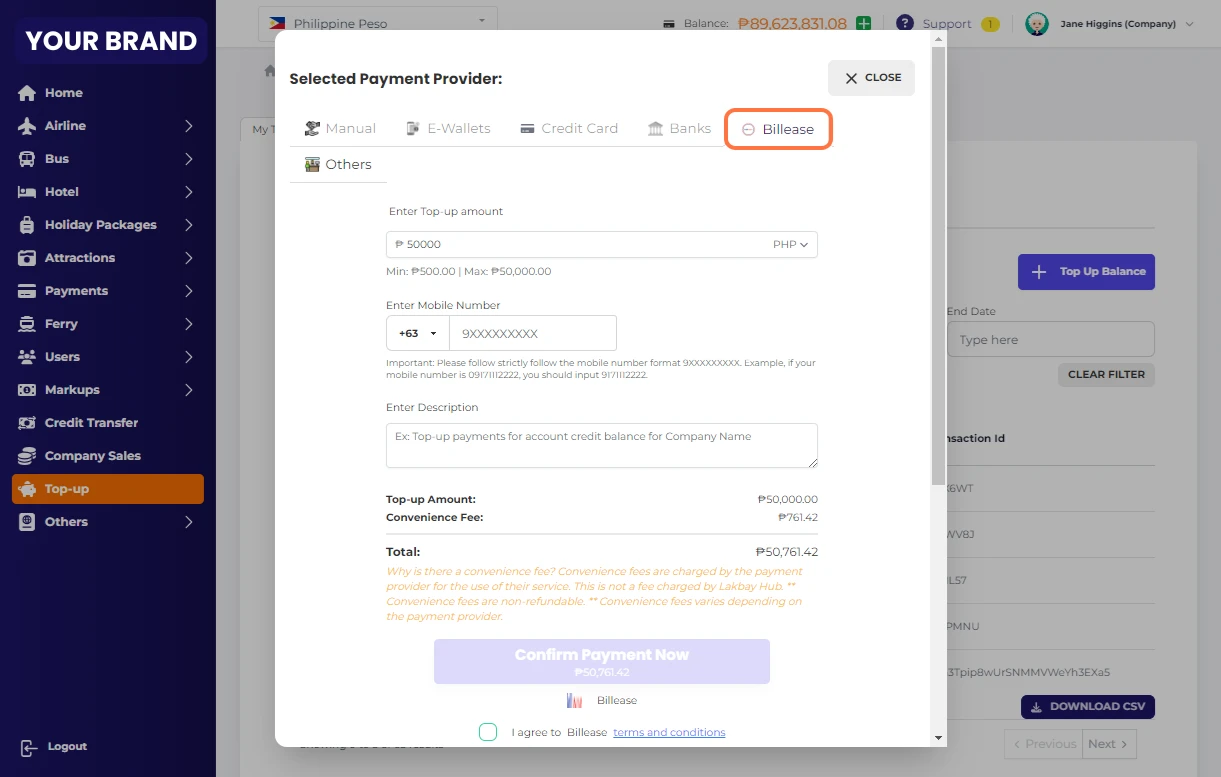The height and width of the screenshot is (777, 1221).
Task: Select the Credit Card payment tab
Action: tap(569, 128)
